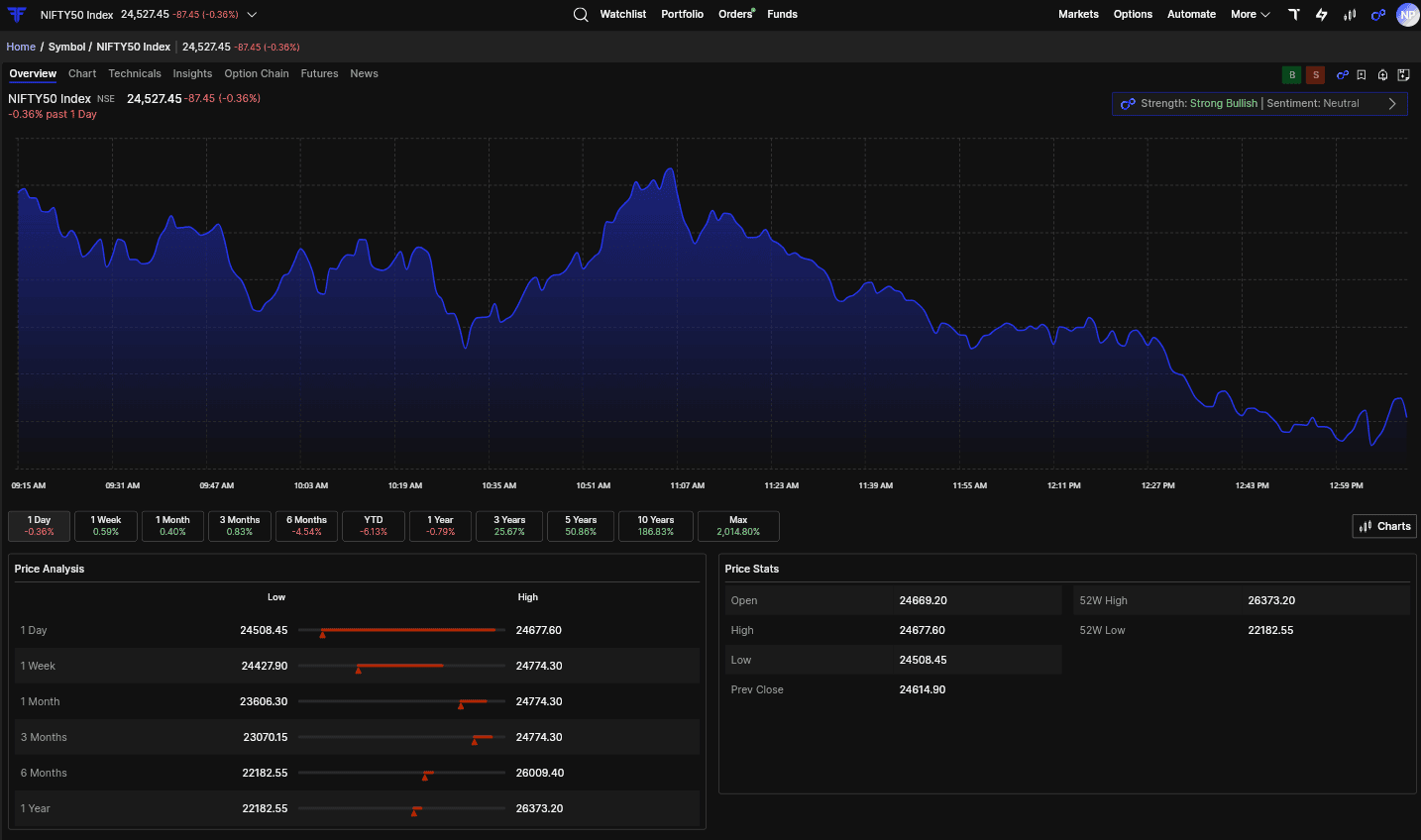Open the candlestick chart icon in header

(1350, 15)
